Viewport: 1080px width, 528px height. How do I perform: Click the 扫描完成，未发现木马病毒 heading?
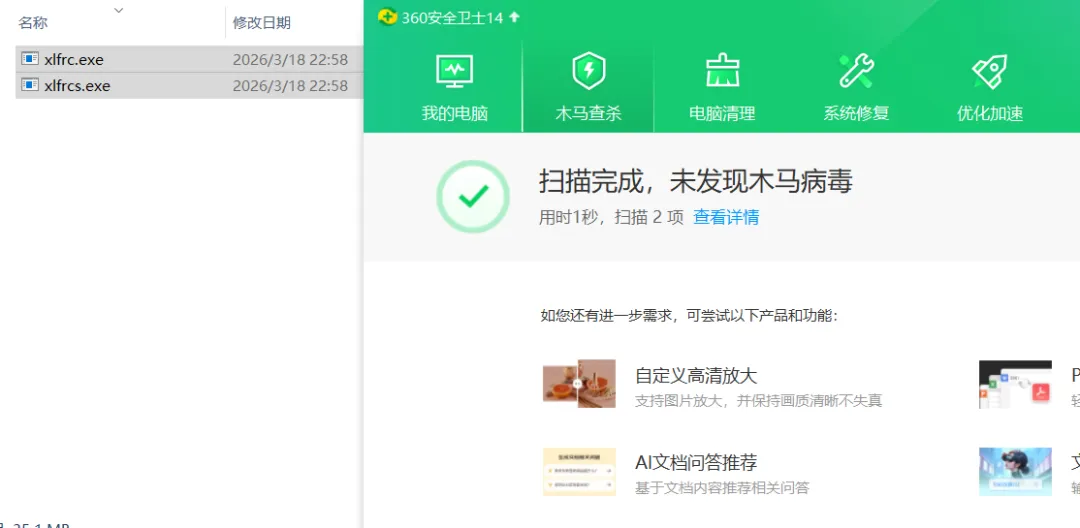[696, 182]
